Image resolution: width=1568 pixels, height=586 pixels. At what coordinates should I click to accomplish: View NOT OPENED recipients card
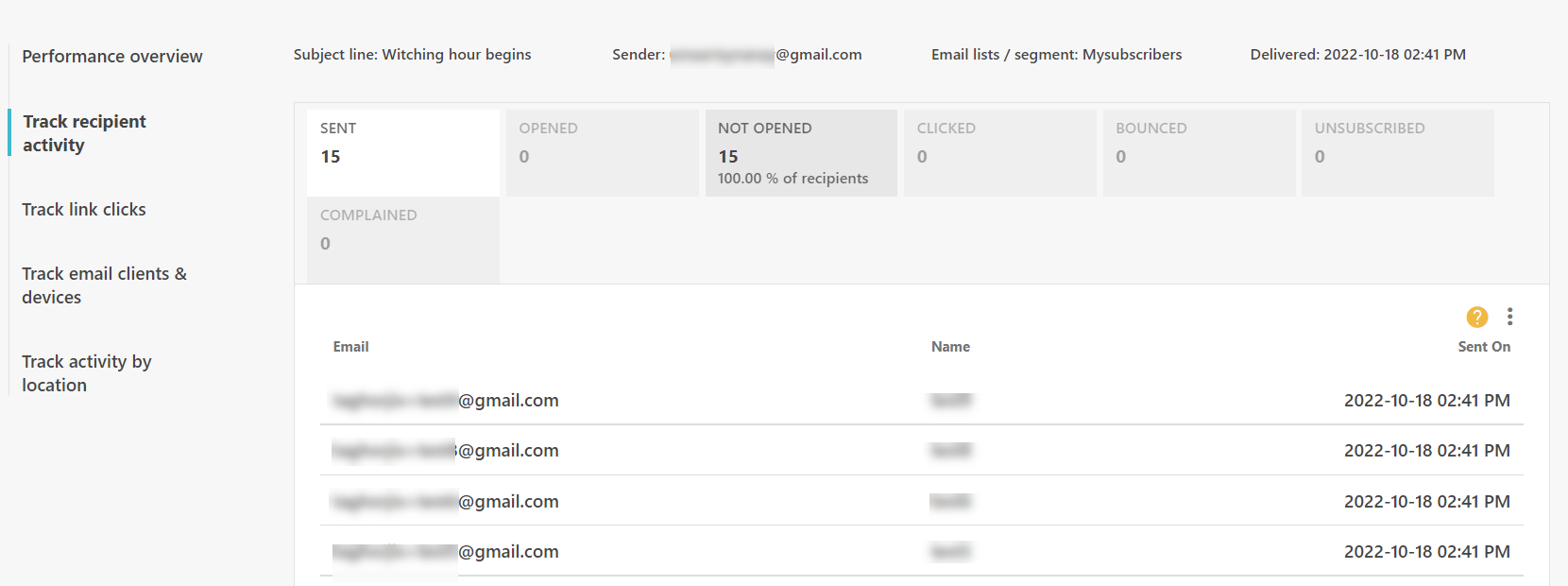tap(801, 151)
